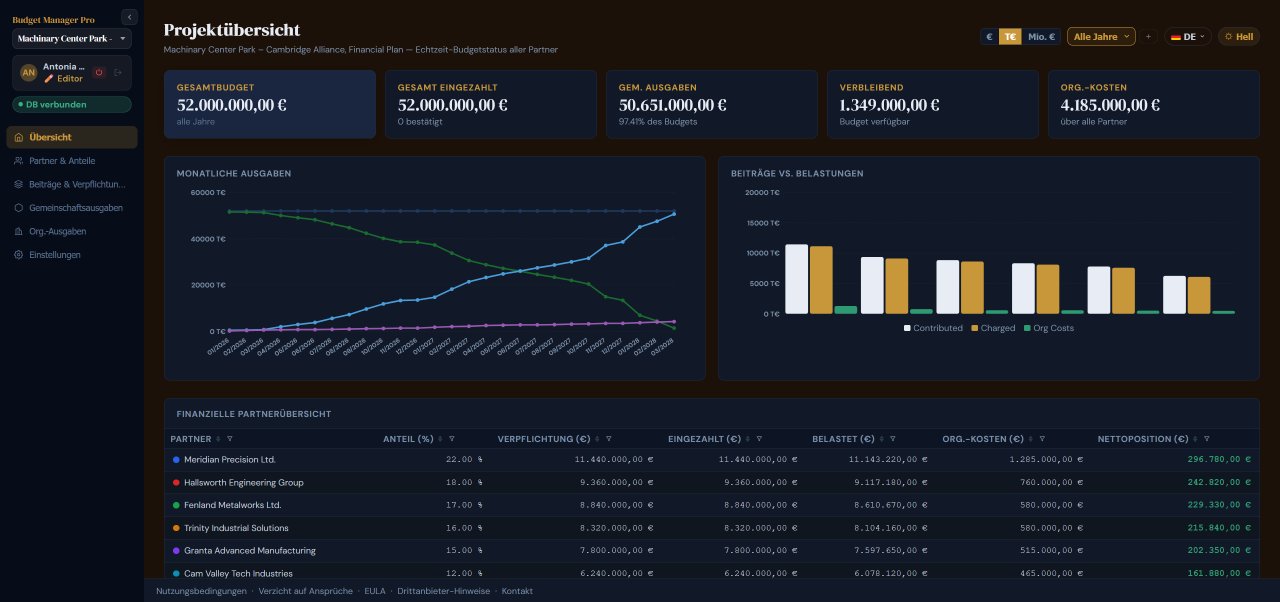Click the blue dot beside Meridian Precision Ltd.

point(176,460)
